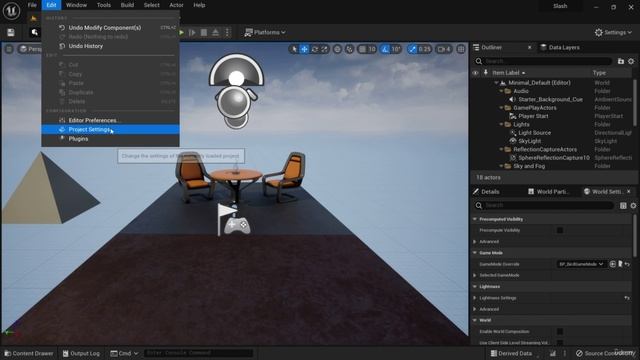Click the Outliner search field
Viewport: 640px width, 360px height.
click(x=543, y=61)
